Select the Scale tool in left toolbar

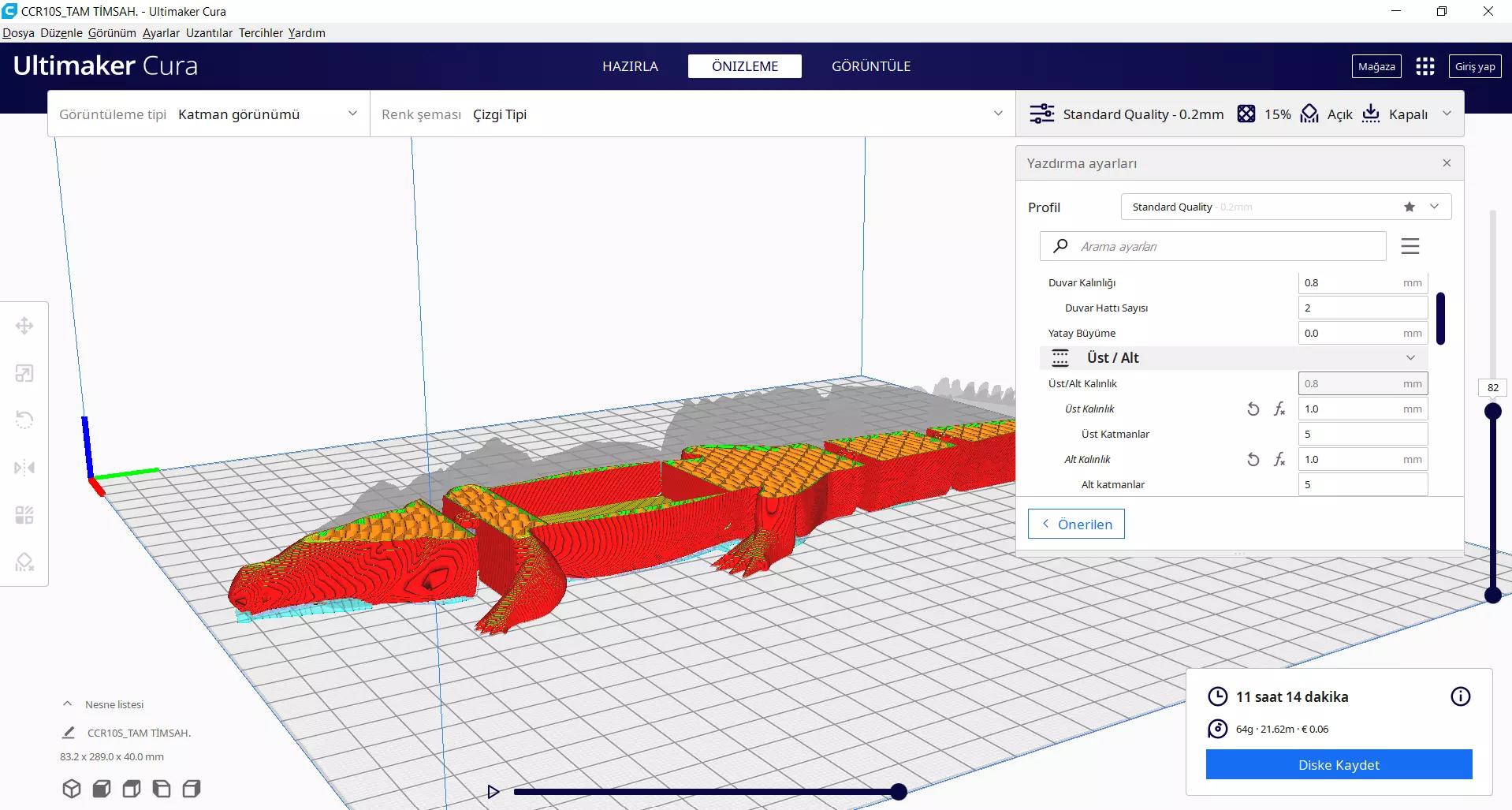[24, 373]
